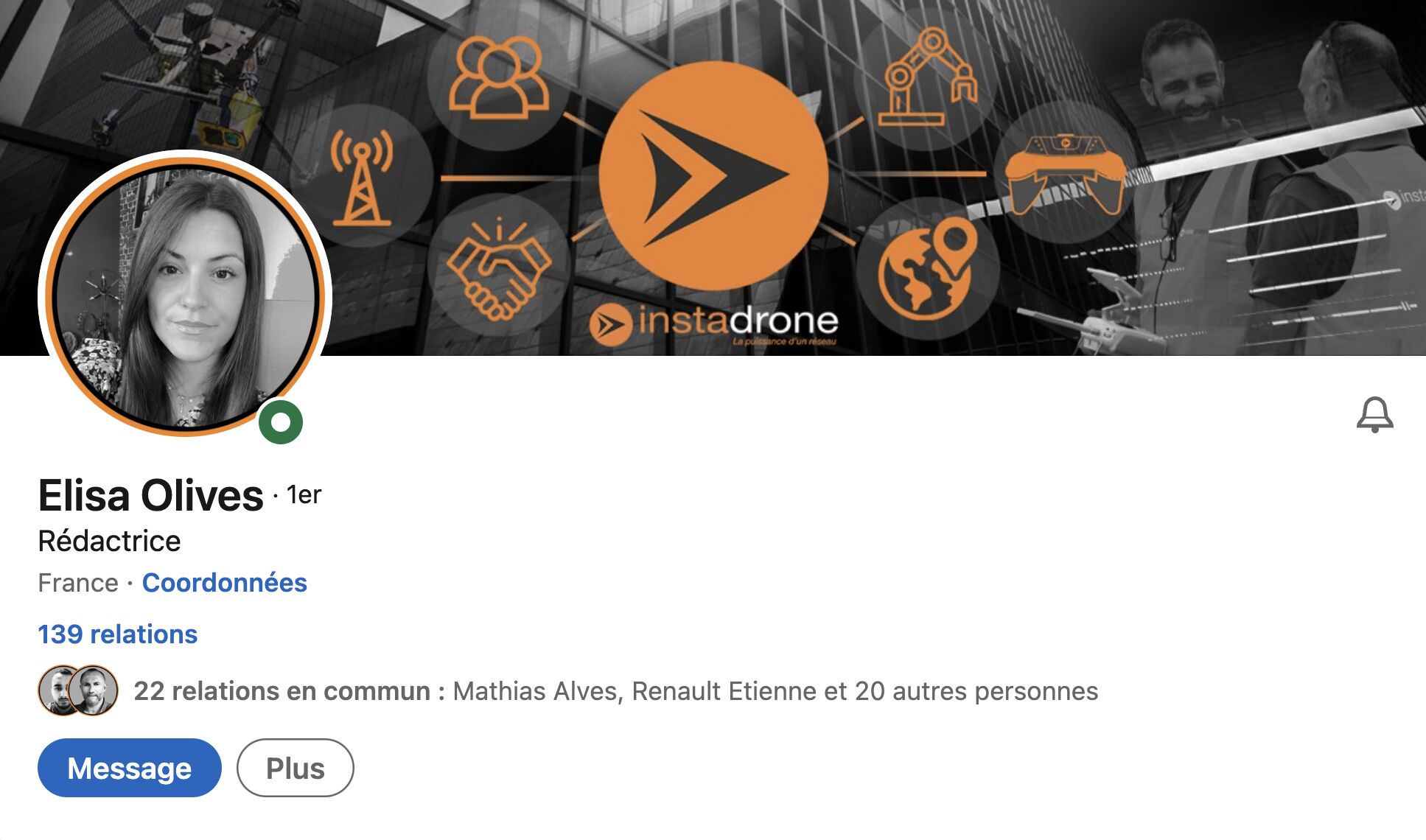Click the notification bell icon
This screenshot has width=1426, height=840.
pos(1374,414)
